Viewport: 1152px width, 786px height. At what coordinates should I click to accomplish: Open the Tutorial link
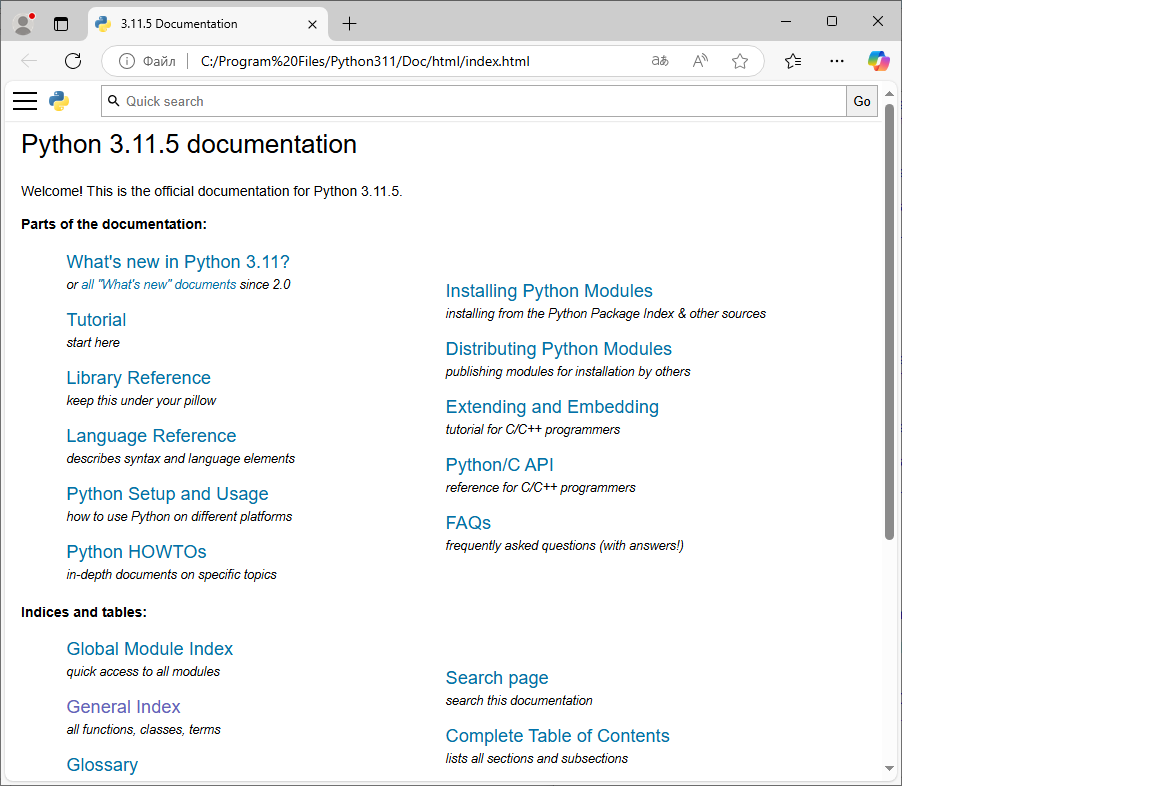(x=96, y=320)
